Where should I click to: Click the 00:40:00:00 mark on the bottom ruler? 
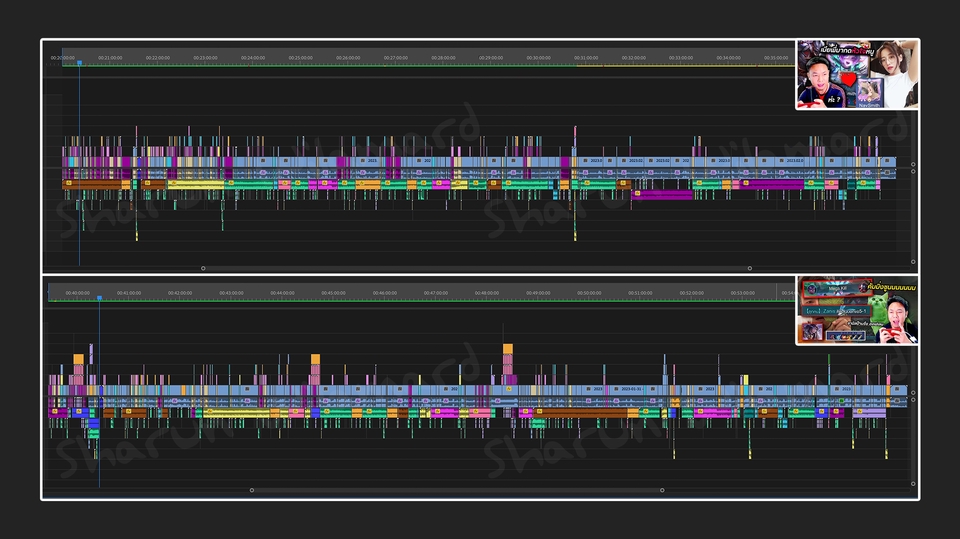78,293
